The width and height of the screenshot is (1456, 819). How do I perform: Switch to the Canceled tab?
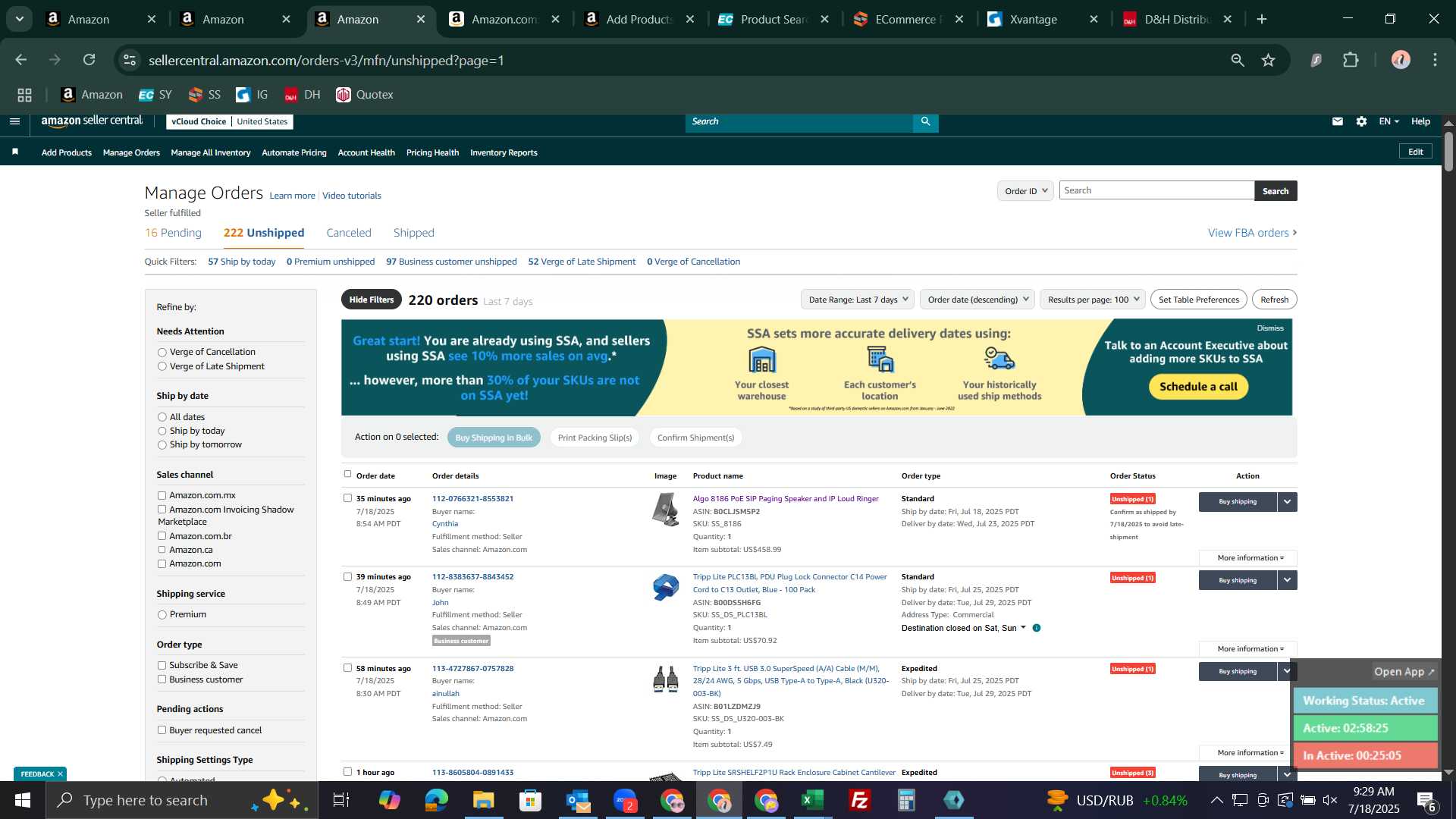[349, 234]
